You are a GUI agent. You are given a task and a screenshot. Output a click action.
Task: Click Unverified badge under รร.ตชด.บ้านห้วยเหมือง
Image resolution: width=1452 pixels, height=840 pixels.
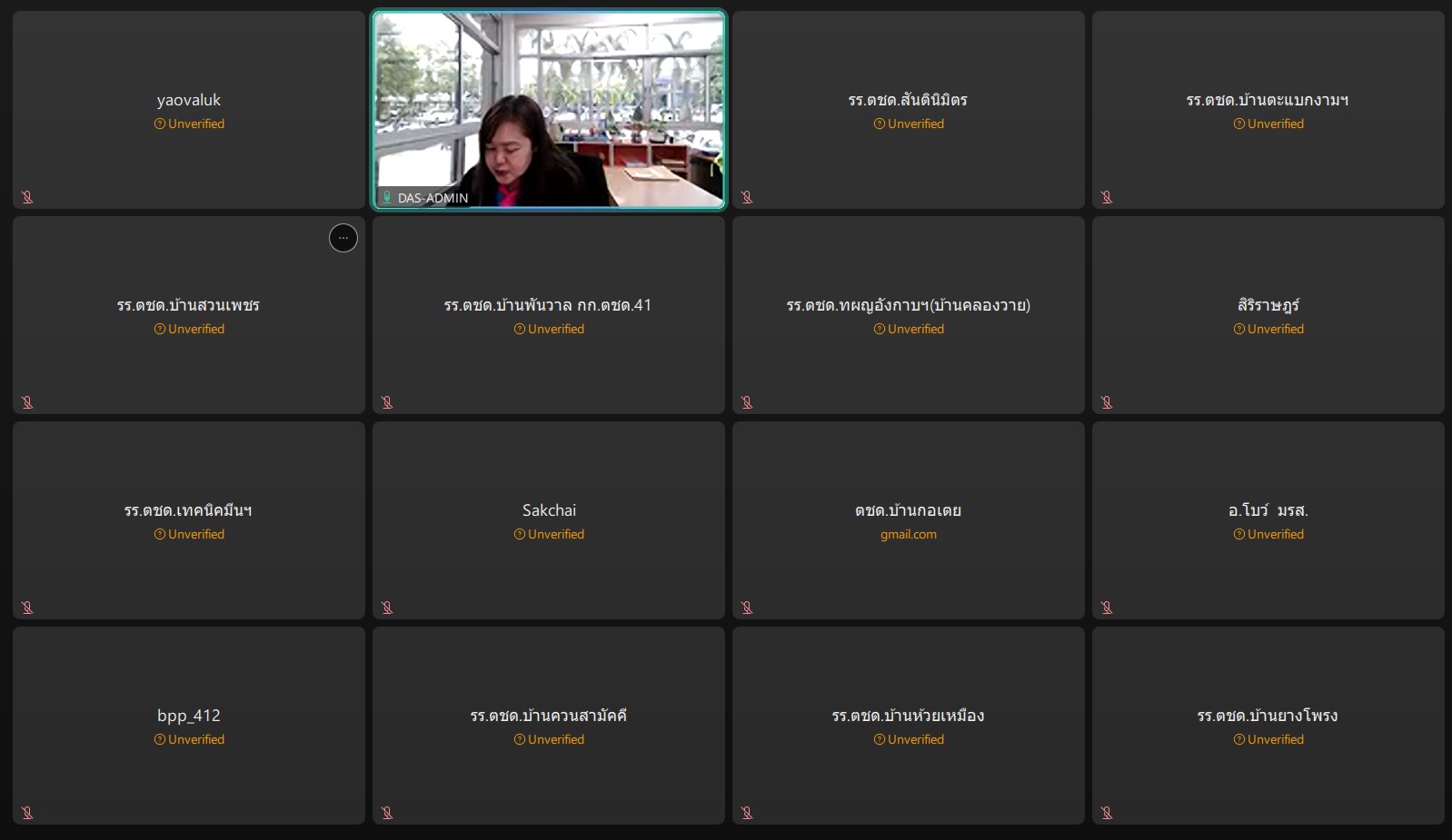[x=909, y=739]
